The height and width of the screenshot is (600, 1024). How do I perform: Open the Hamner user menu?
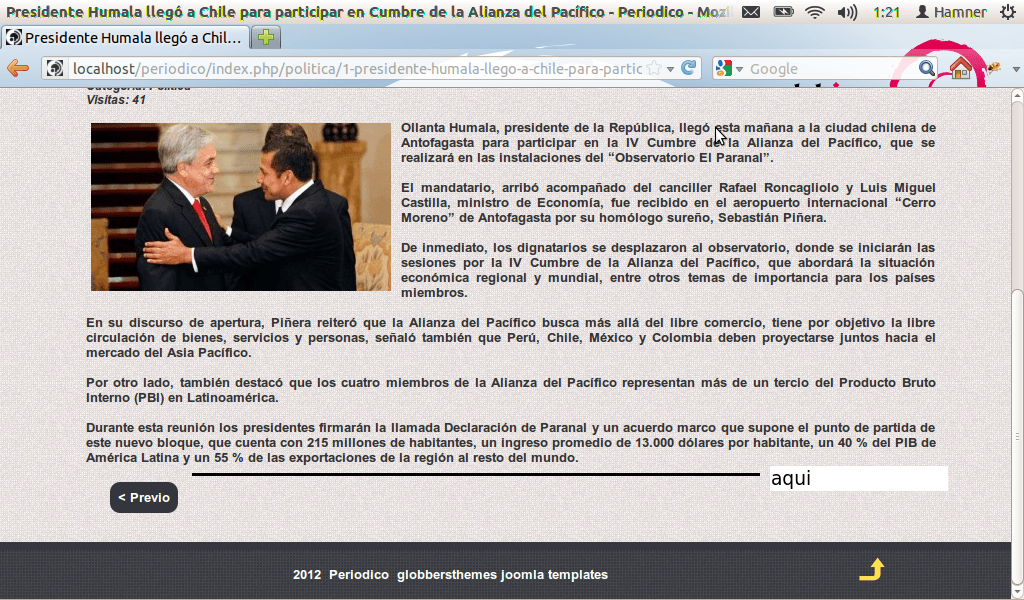point(951,12)
